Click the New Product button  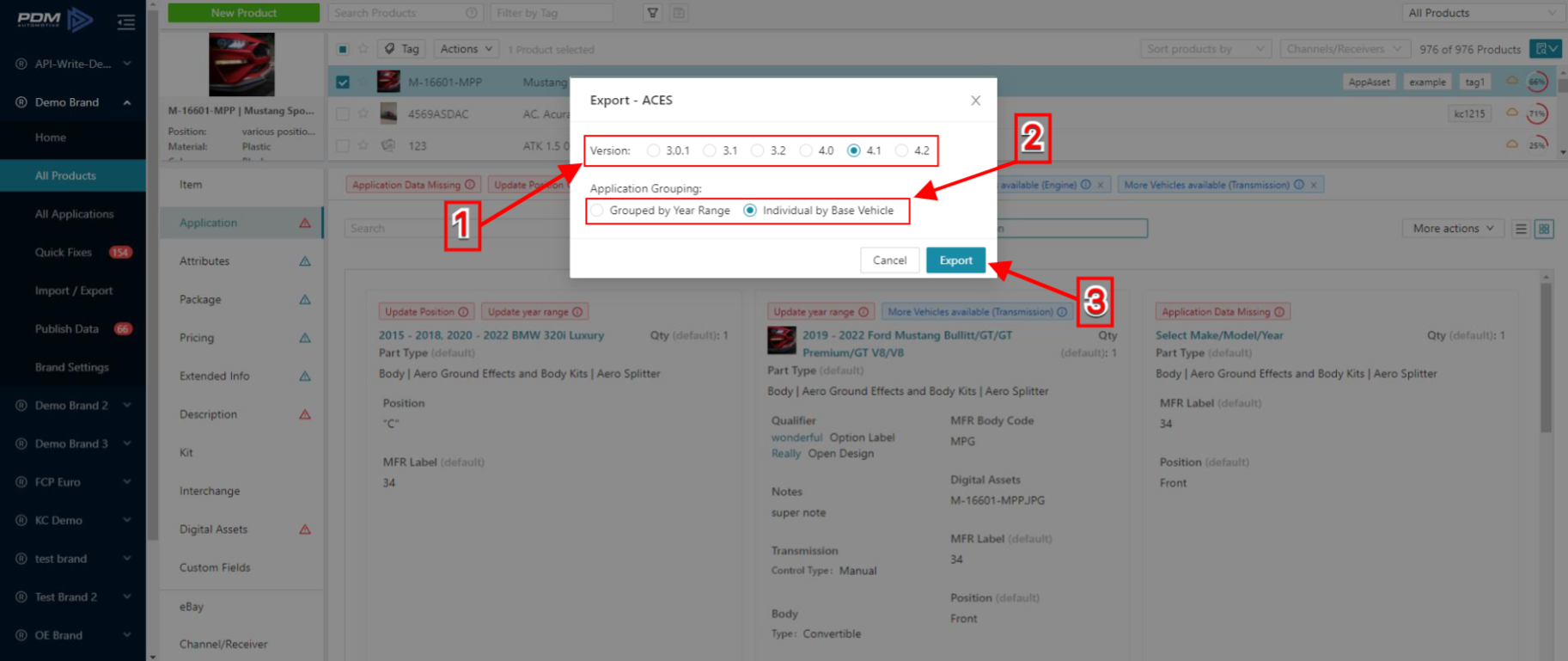244,13
